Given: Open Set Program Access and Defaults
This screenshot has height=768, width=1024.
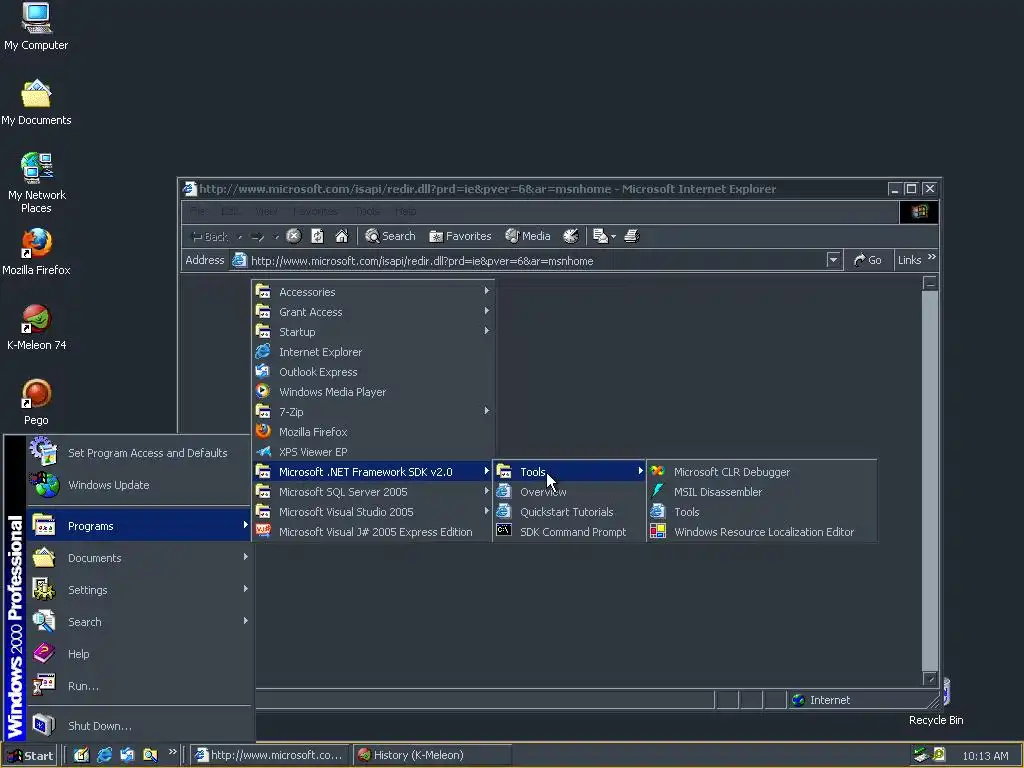Looking at the screenshot, I should pos(138,453).
